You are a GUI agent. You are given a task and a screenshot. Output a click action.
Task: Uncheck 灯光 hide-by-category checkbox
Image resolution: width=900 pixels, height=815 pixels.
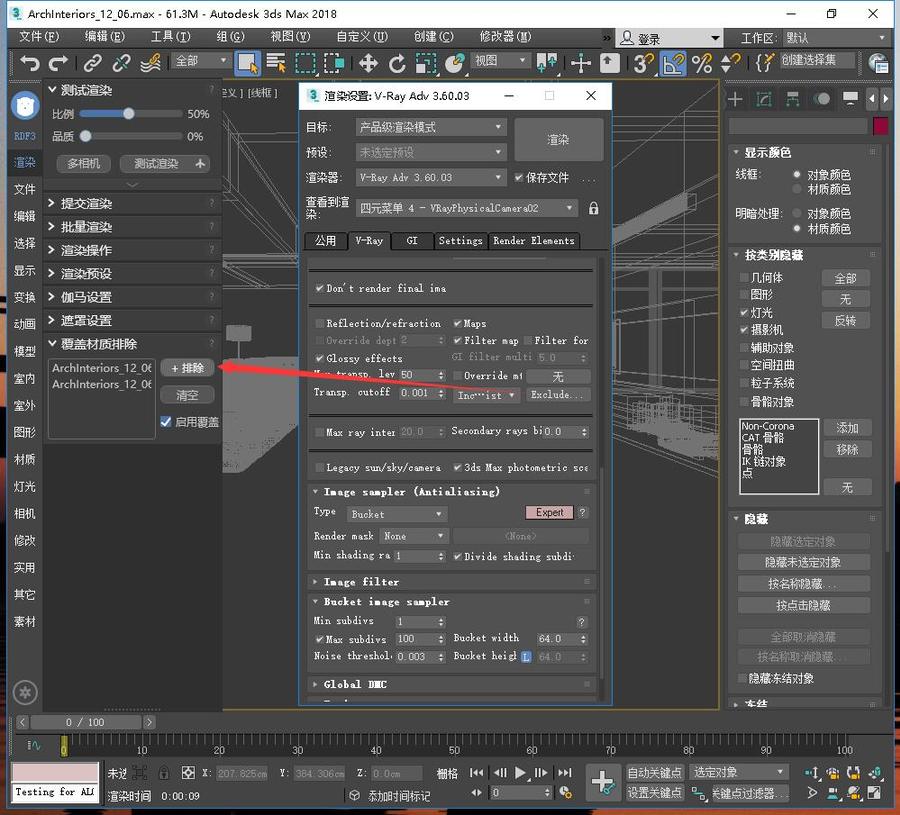pyautogui.click(x=744, y=313)
